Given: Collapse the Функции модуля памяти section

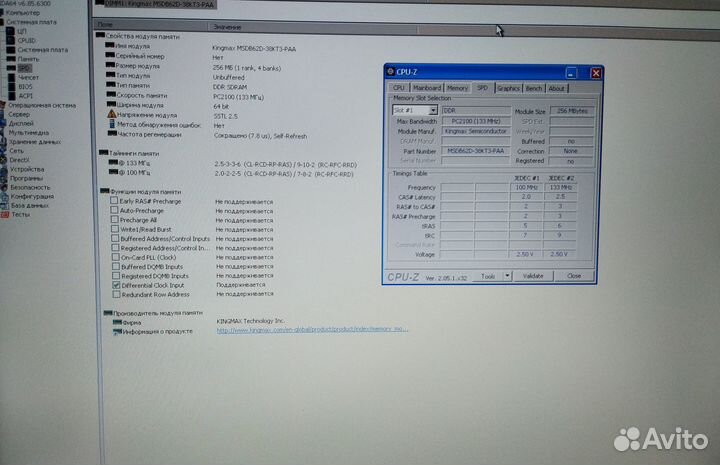Looking at the screenshot, I should pyautogui.click(x=105, y=191).
